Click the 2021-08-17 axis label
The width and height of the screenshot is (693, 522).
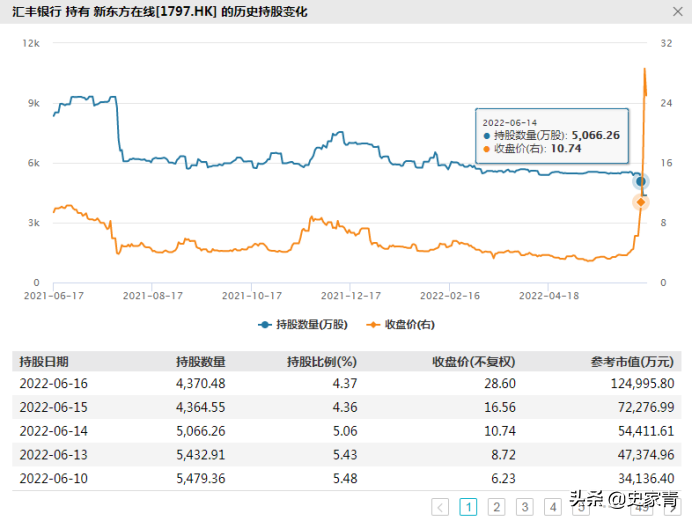[152, 296]
